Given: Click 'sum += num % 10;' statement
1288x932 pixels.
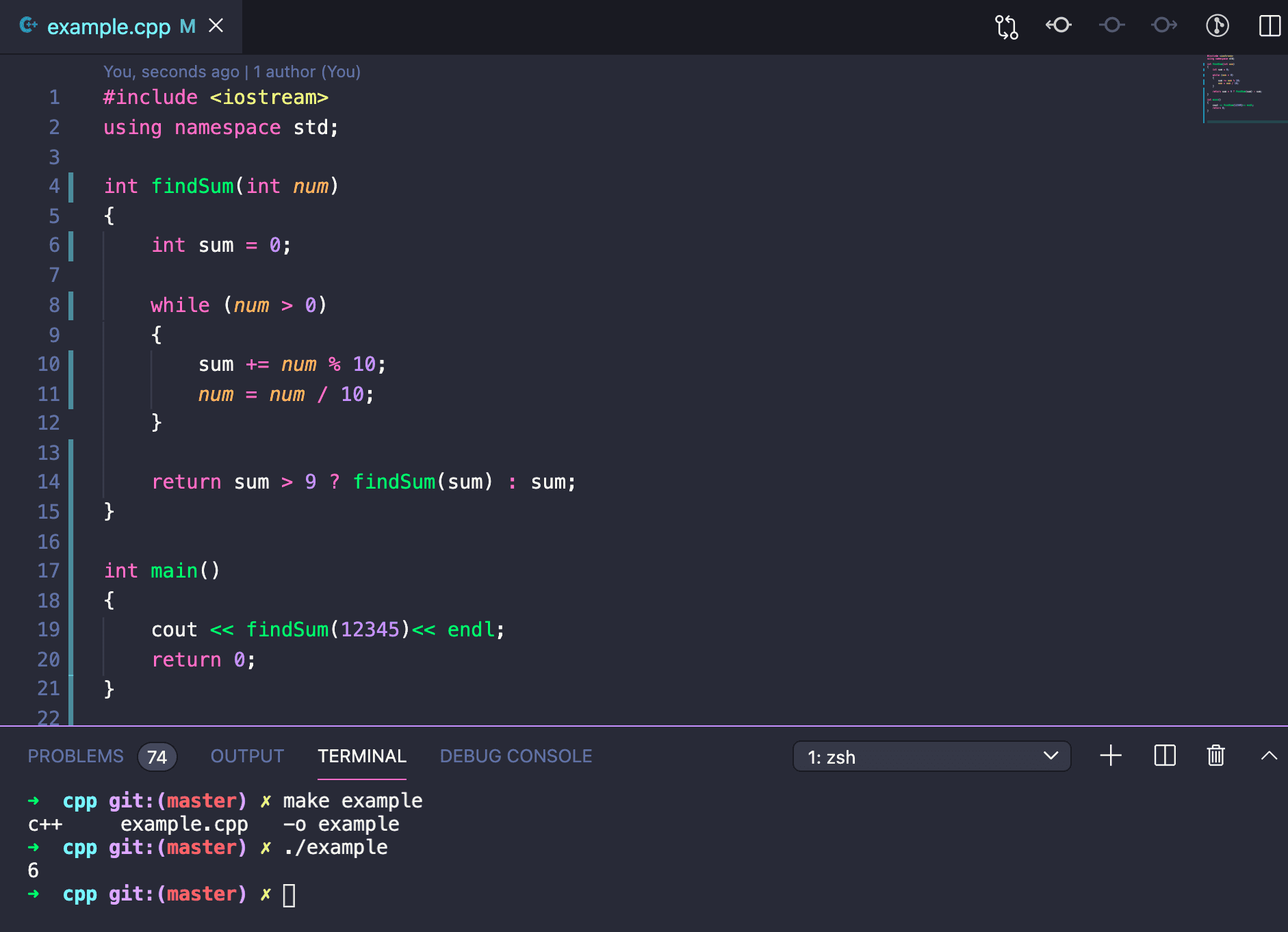Looking at the screenshot, I should pos(292,364).
